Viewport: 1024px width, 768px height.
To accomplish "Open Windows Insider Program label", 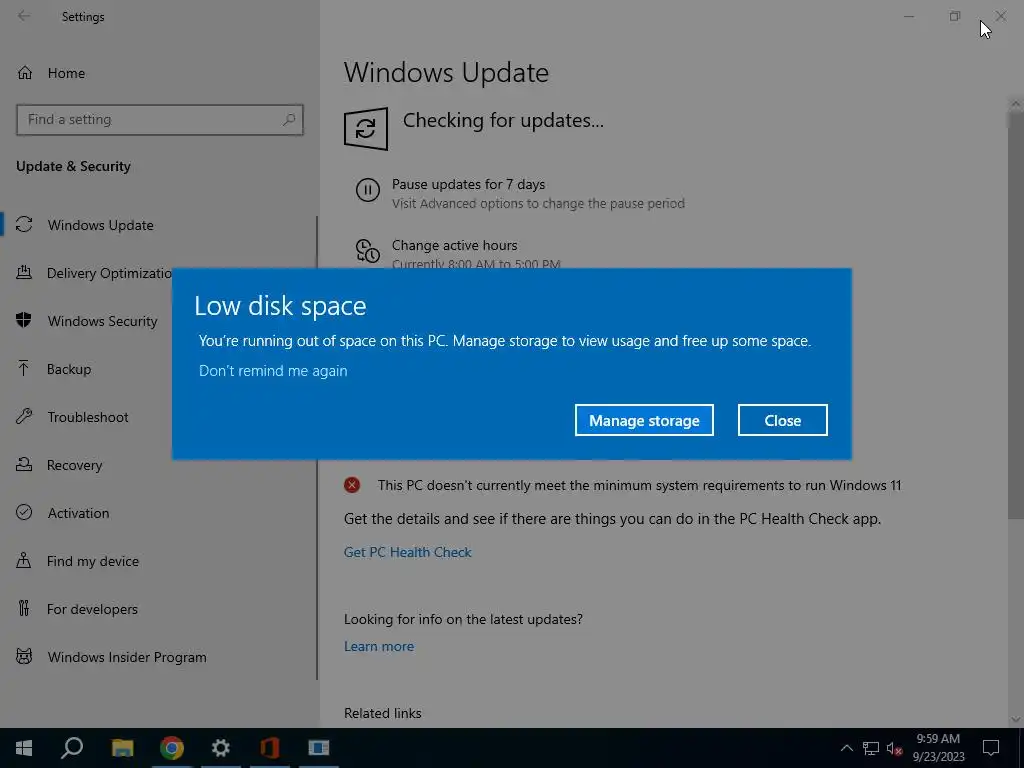I will tap(127, 657).
